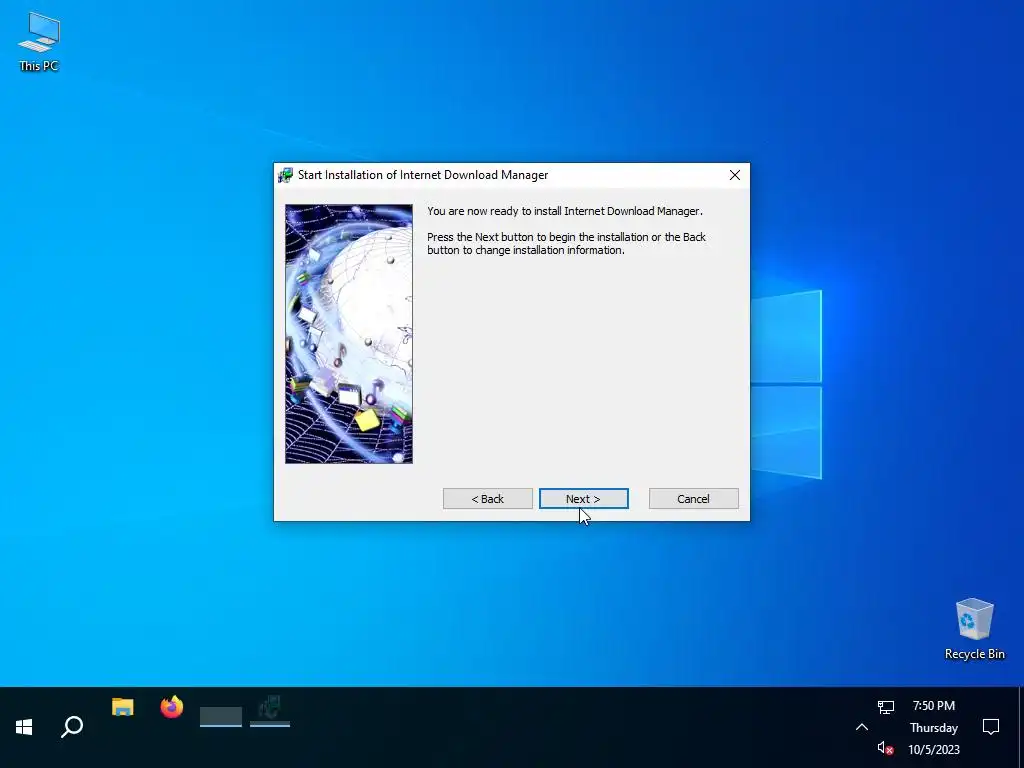Go back with the Back button
The image size is (1024, 768).
pos(487,498)
